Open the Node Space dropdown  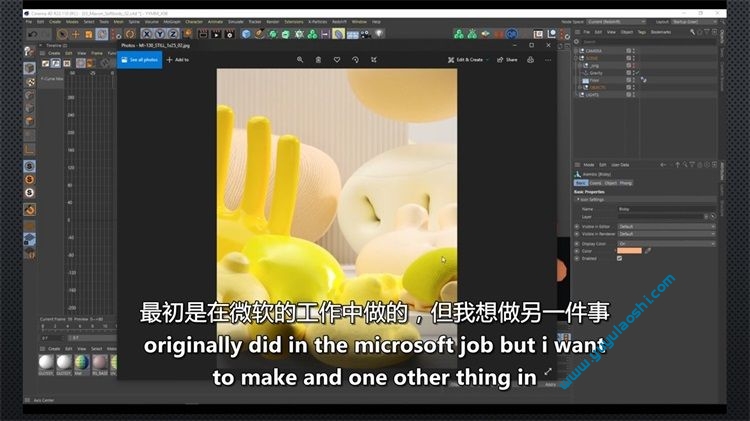pos(617,22)
